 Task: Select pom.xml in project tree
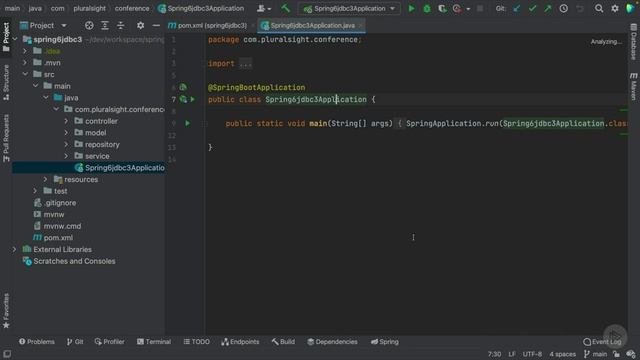point(58,238)
